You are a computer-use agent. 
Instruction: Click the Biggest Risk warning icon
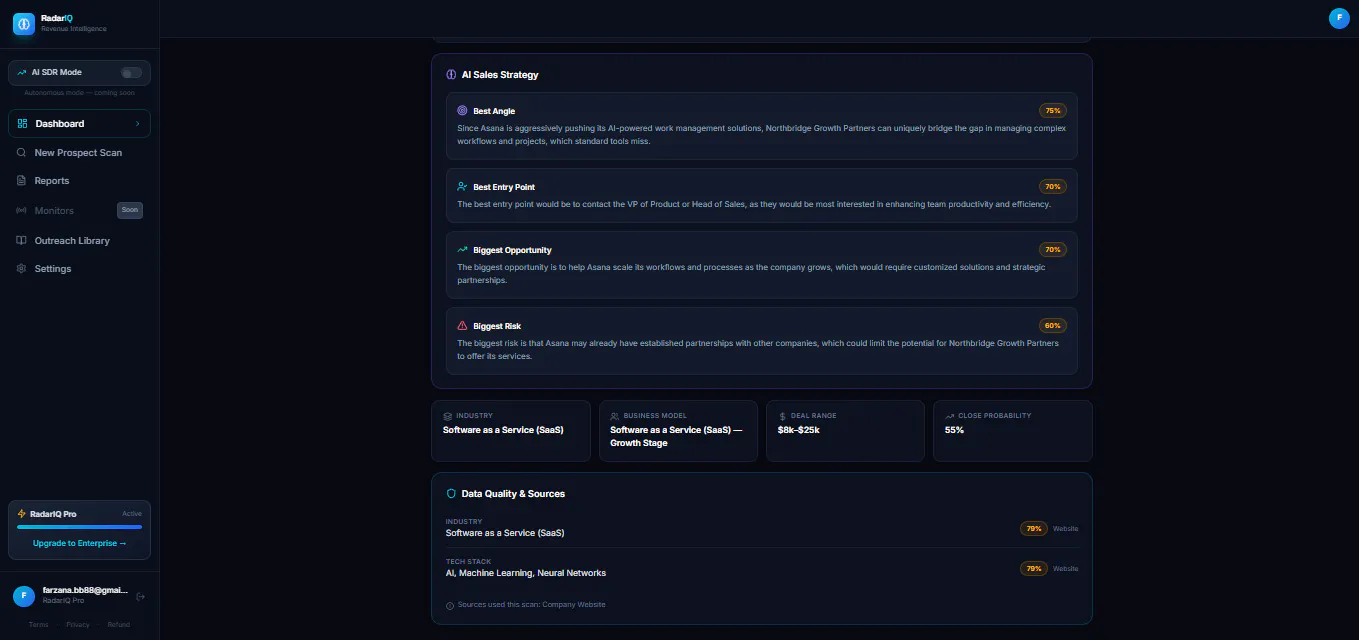coord(462,326)
